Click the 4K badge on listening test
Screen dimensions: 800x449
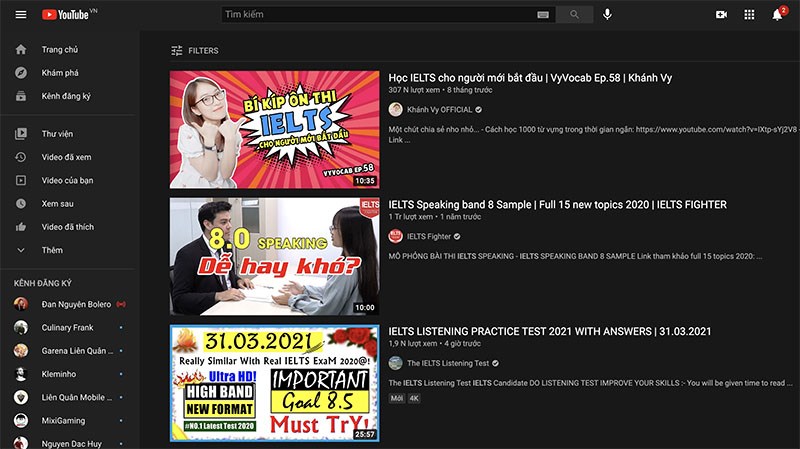pyautogui.click(x=414, y=398)
